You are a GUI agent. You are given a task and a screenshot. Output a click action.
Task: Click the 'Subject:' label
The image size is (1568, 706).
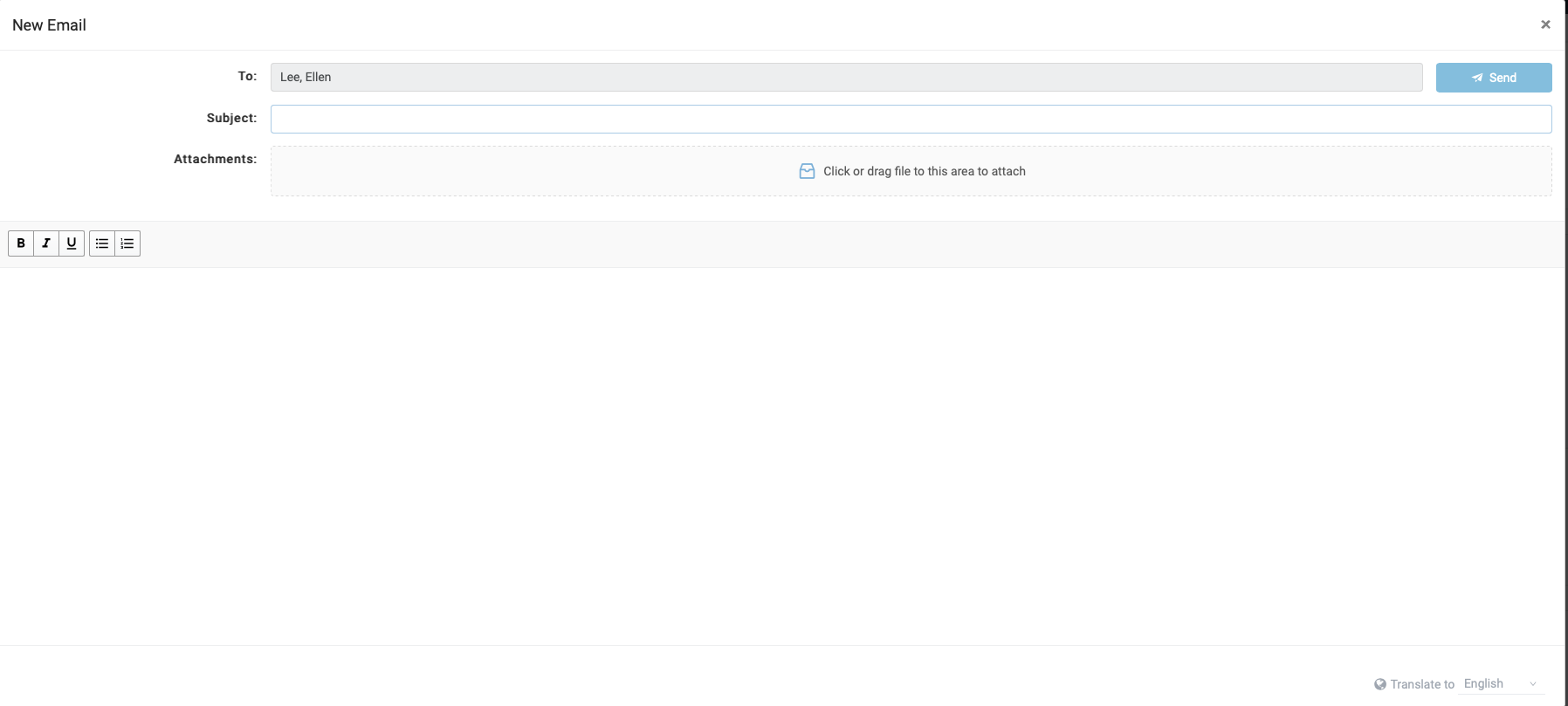pyautogui.click(x=231, y=118)
